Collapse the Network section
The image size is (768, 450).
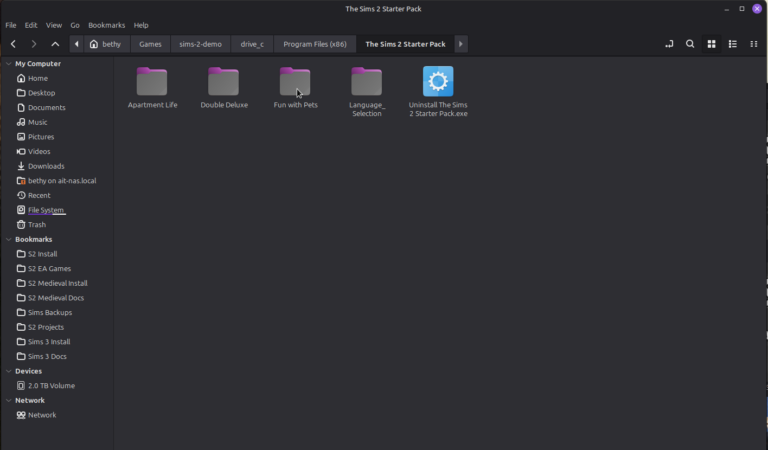[8, 401]
